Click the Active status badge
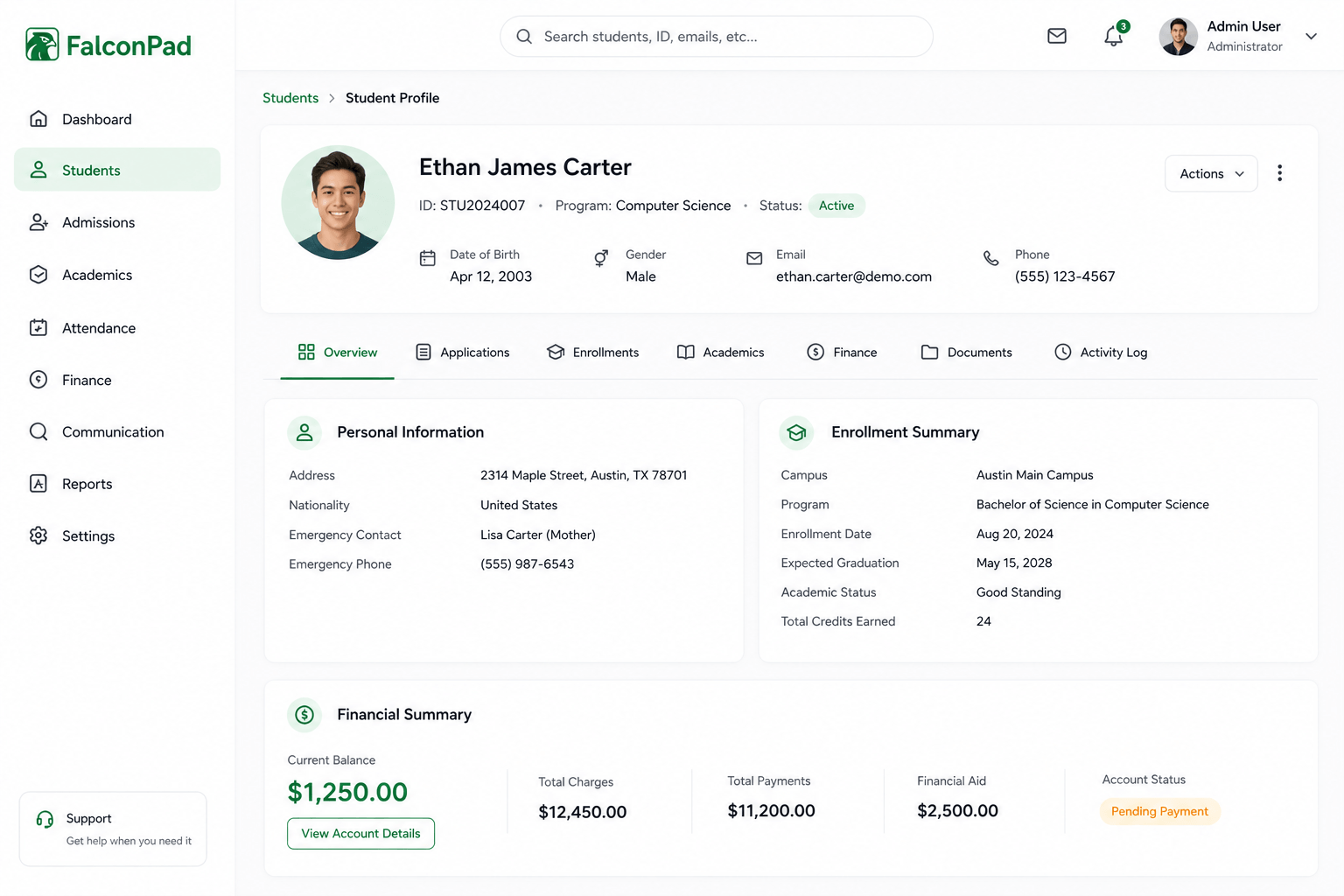1344x896 pixels. click(x=836, y=206)
